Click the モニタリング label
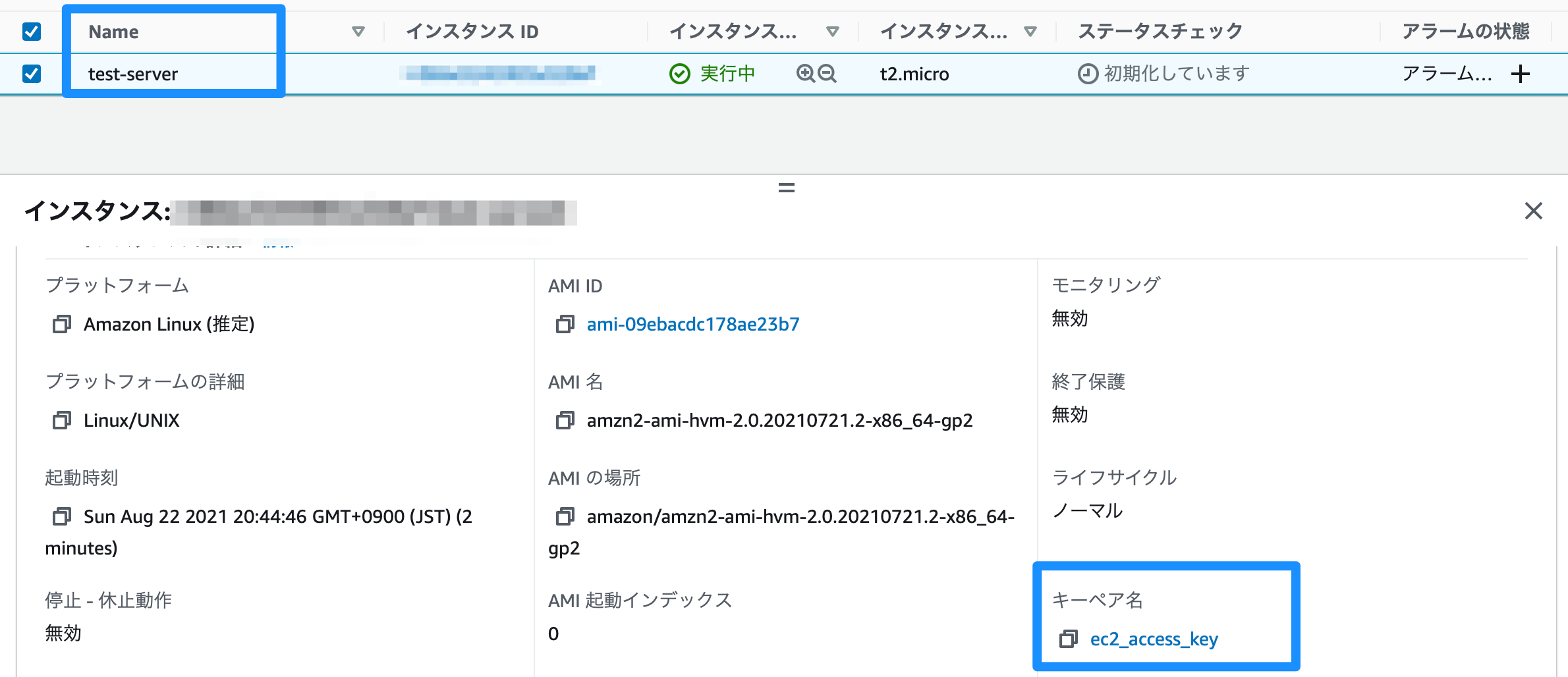This screenshot has width=1568, height=677. click(1106, 284)
